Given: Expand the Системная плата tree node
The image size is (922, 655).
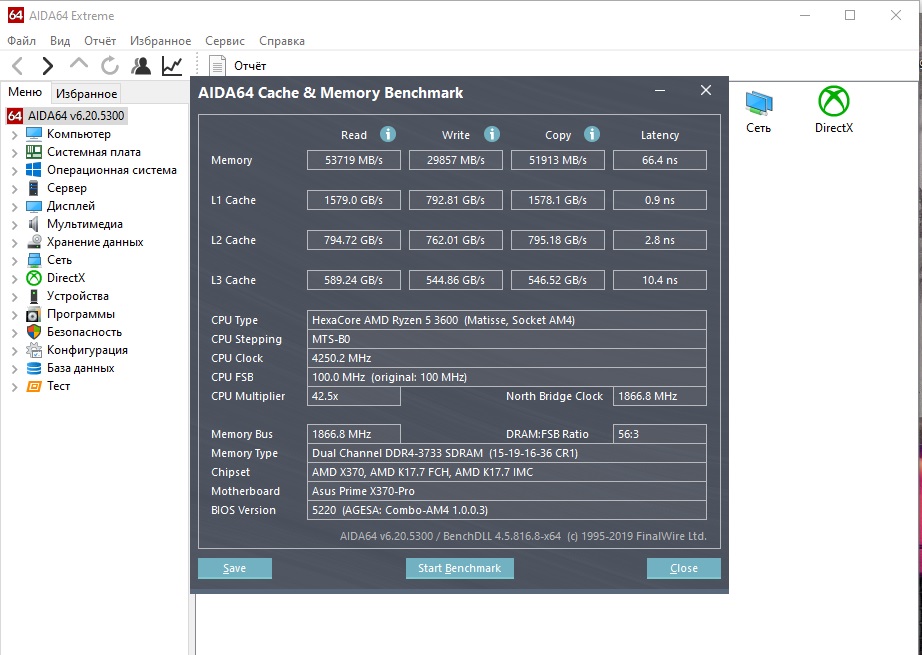Looking at the screenshot, I should (15, 152).
